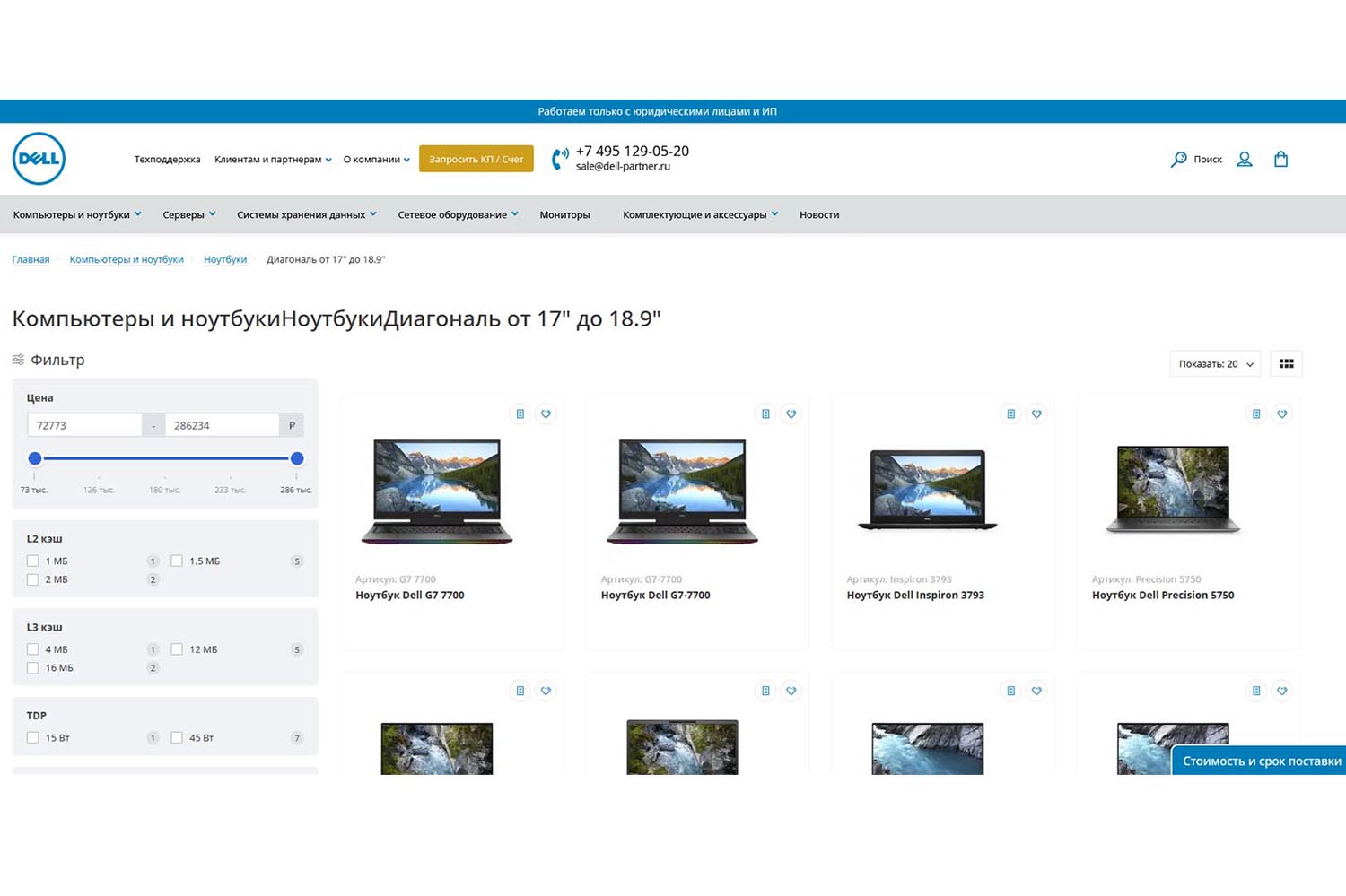Screen dimensions: 1346x896
Task: Click the right price slider handle
Action: pos(297,458)
